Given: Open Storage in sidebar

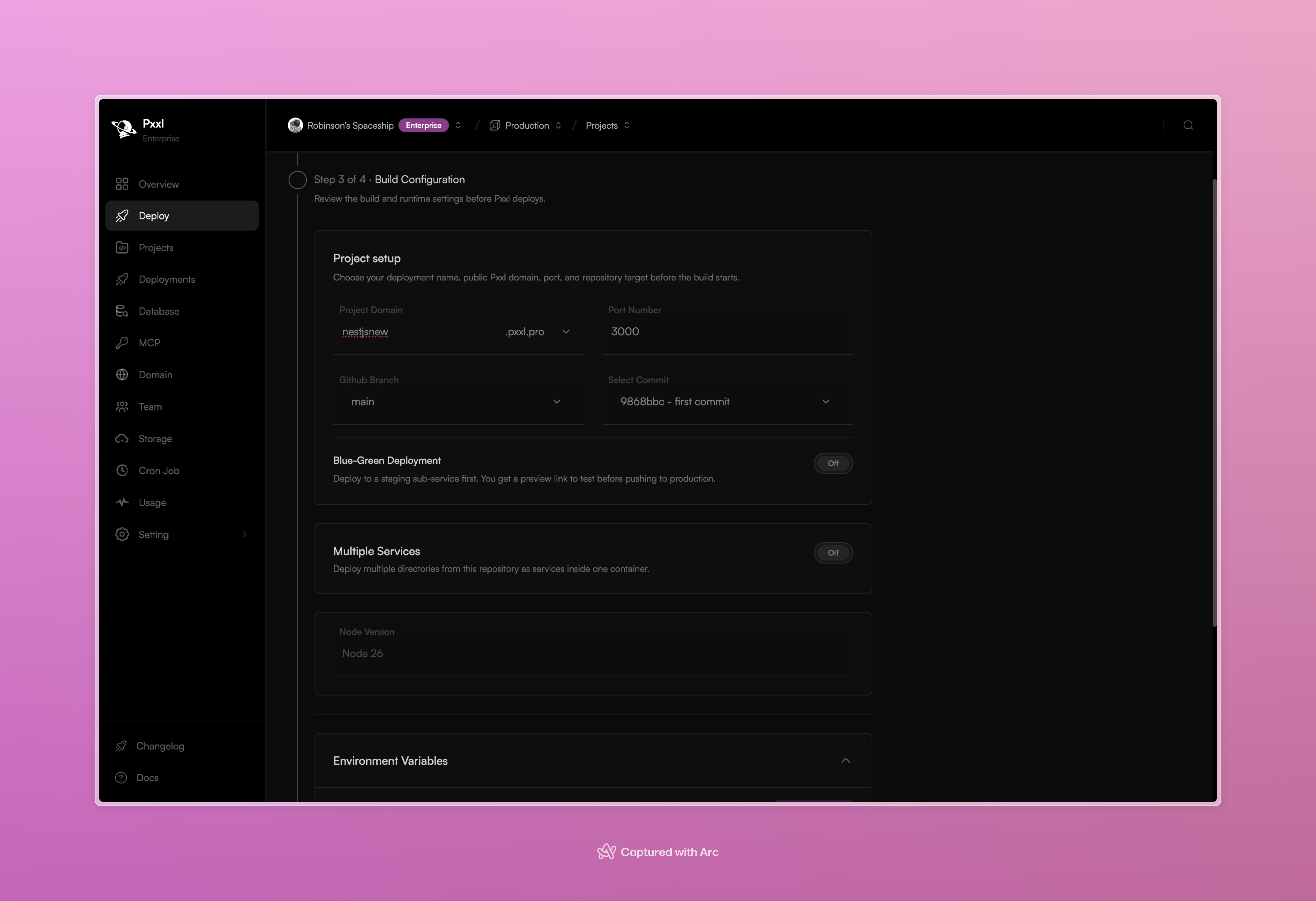Looking at the screenshot, I should click(x=182, y=439).
